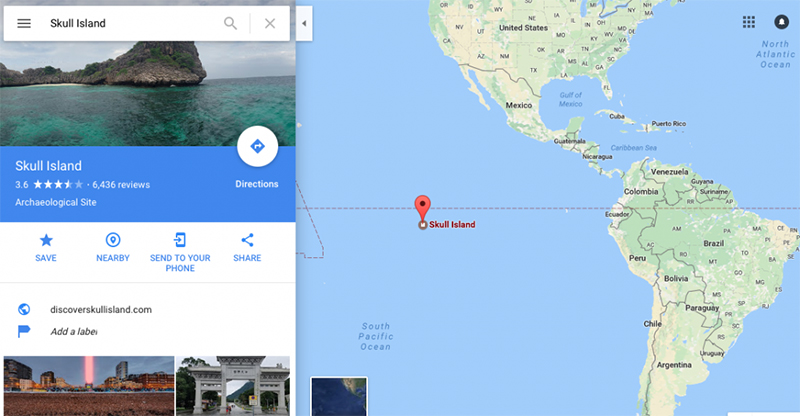This screenshot has width=800, height=416.
Task: Select the red Skull Island map pin
Action: click(422, 209)
